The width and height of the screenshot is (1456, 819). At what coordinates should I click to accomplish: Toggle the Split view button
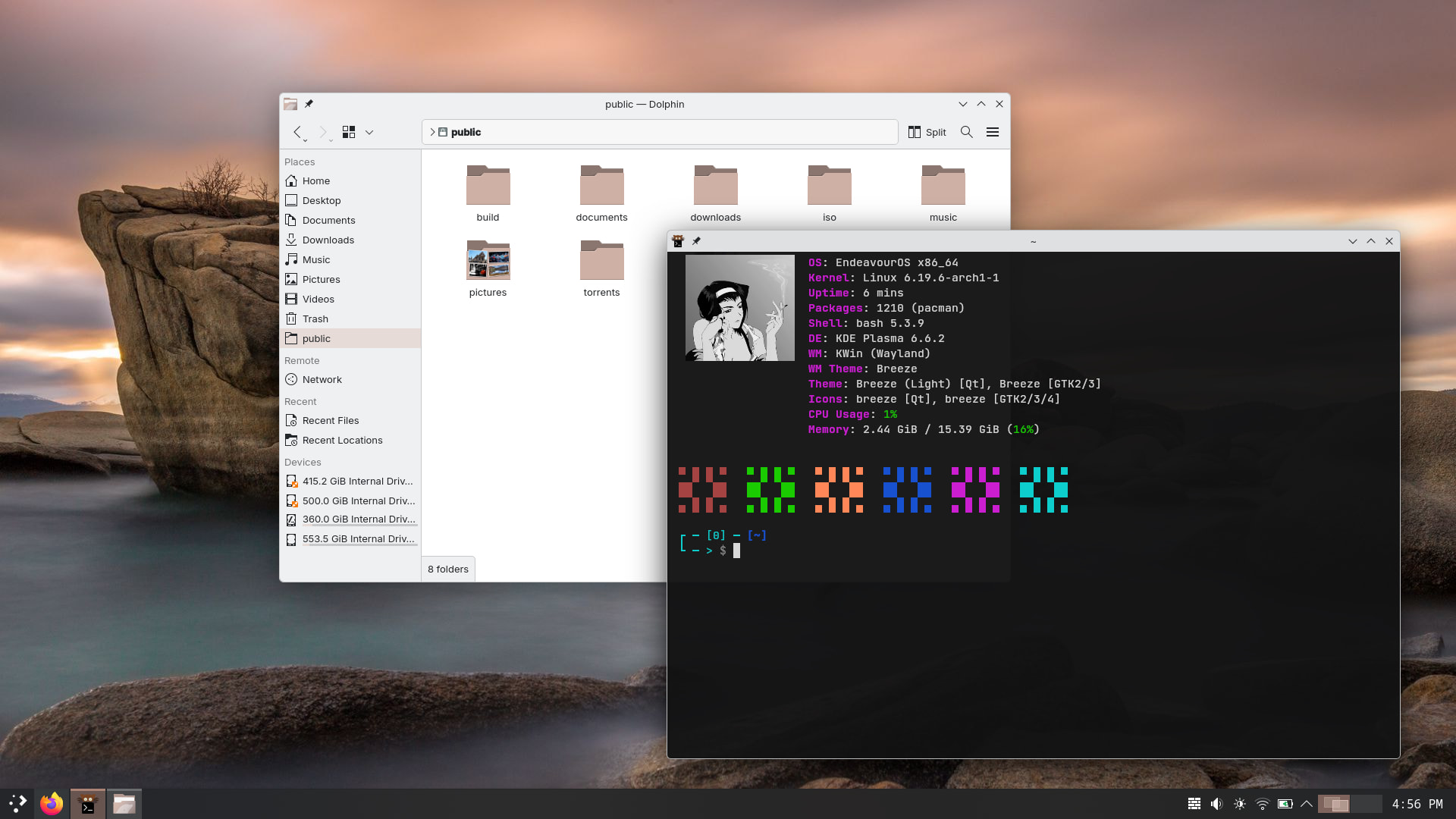click(x=927, y=132)
